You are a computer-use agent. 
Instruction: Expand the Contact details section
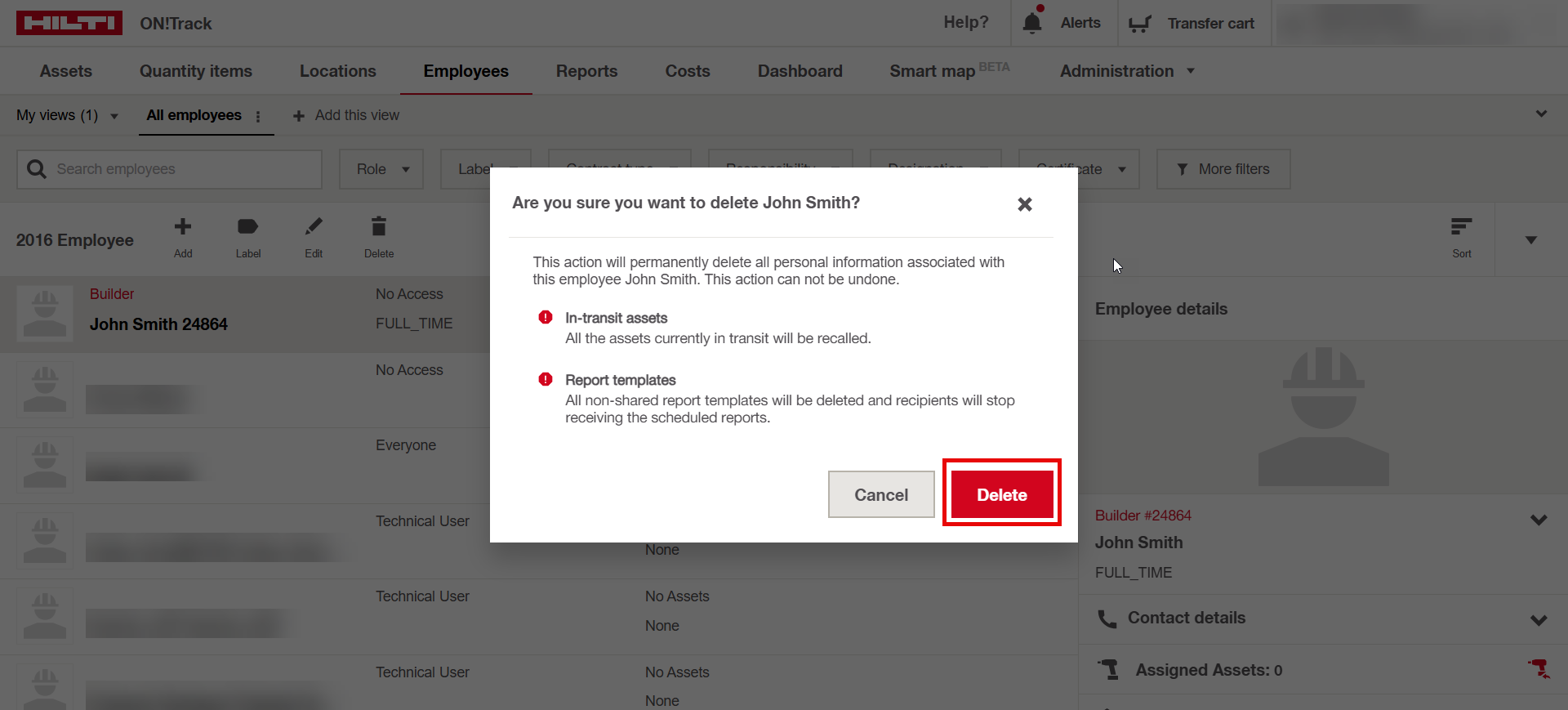click(1539, 619)
